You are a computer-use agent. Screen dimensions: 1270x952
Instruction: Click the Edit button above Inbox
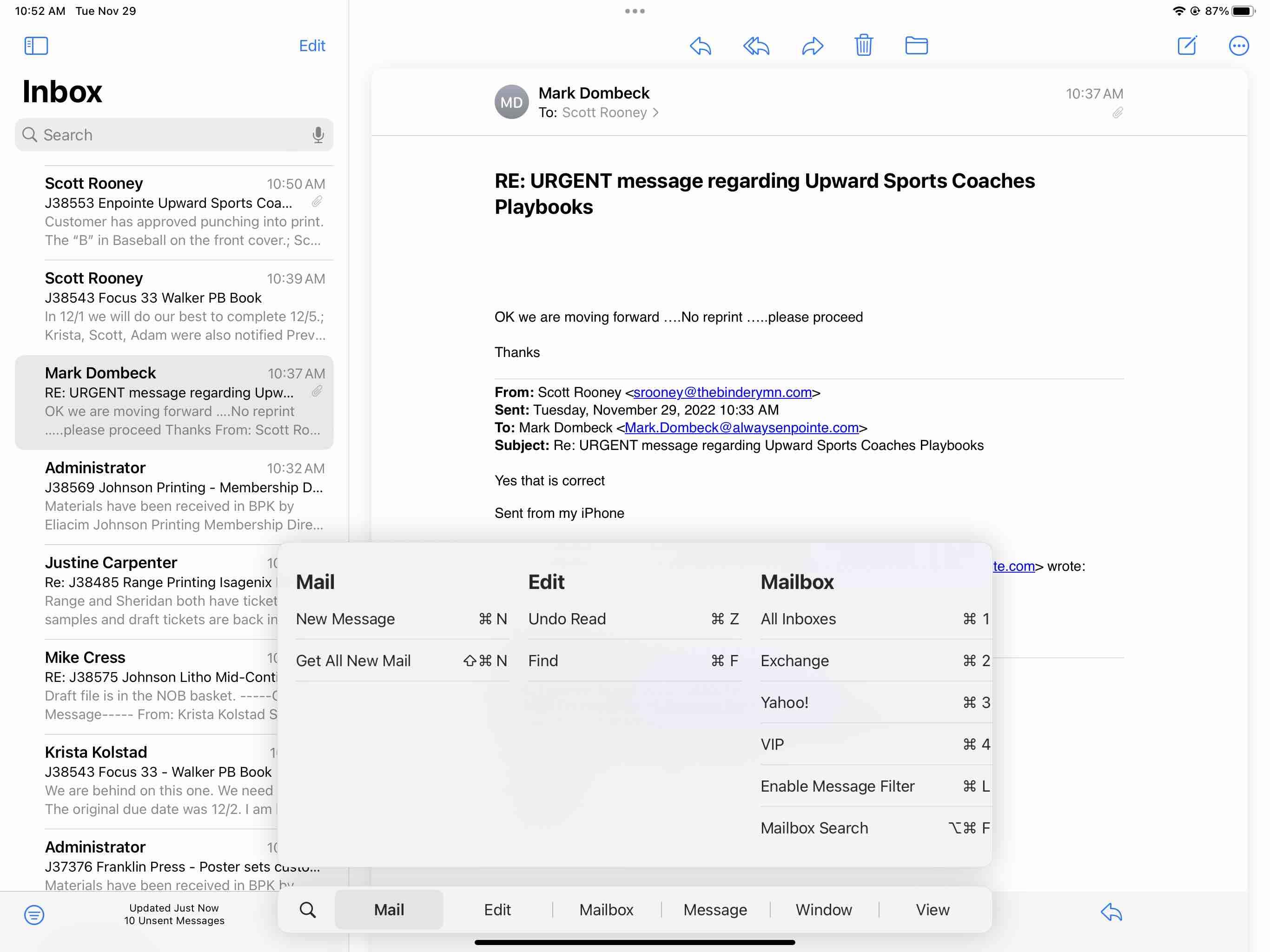coord(312,46)
